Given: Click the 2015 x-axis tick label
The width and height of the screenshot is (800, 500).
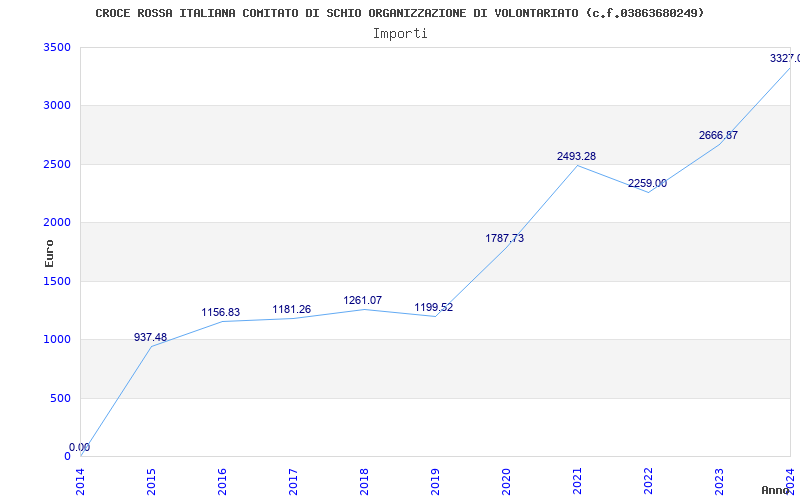Looking at the screenshot, I should tap(151, 481).
